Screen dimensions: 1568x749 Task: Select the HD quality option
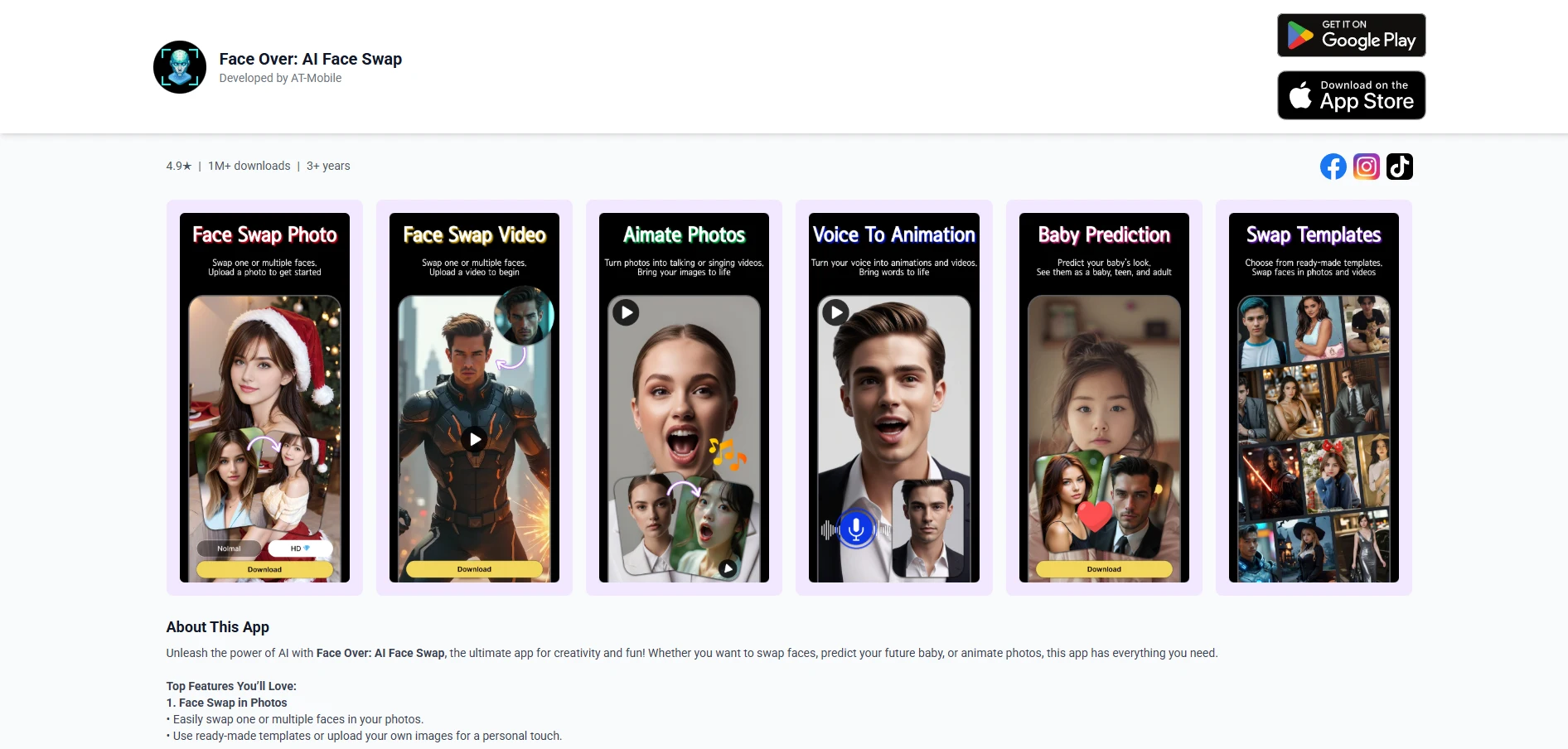(x=299, y=548)
